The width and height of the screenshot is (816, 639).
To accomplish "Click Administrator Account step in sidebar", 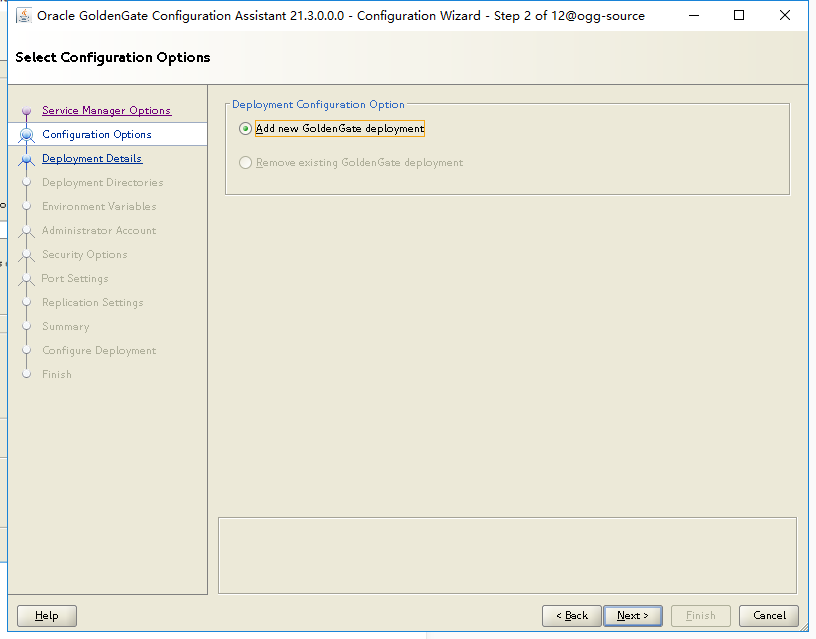I will pos(99,230).
